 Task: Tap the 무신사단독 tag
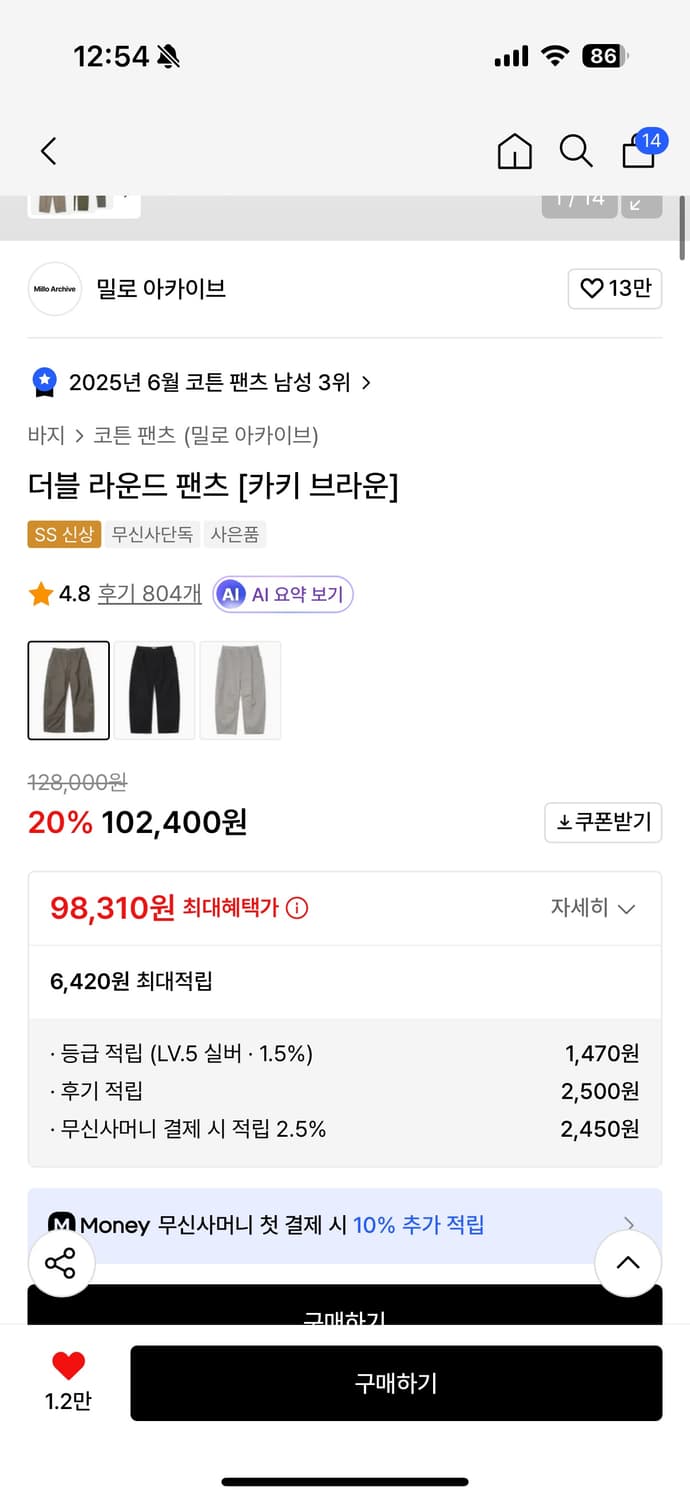[x=151, y=534]
